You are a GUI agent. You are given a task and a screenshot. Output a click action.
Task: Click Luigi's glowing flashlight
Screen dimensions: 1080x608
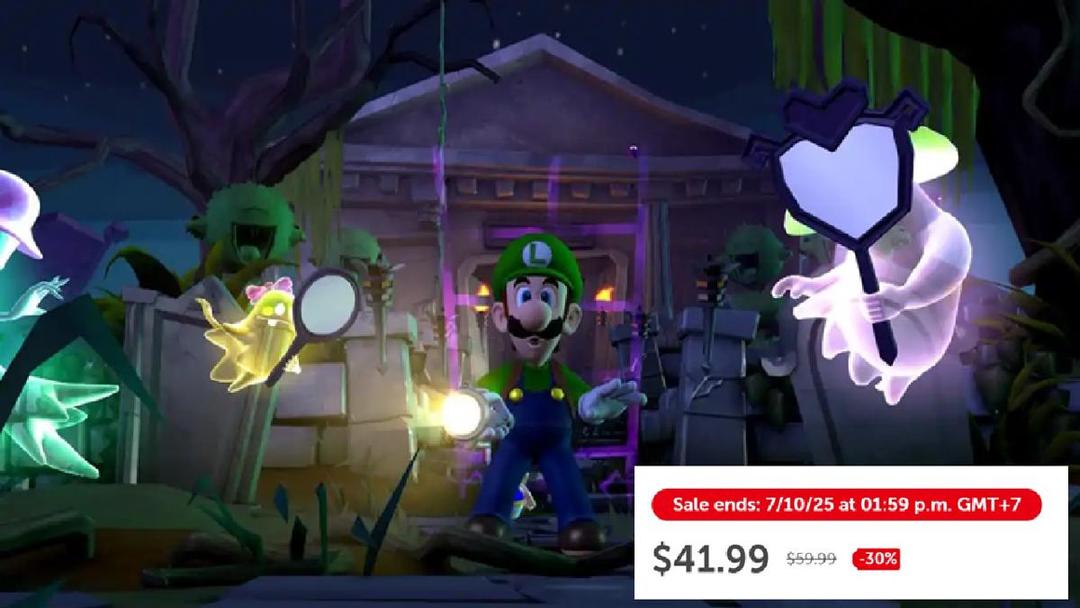(459, 415)
